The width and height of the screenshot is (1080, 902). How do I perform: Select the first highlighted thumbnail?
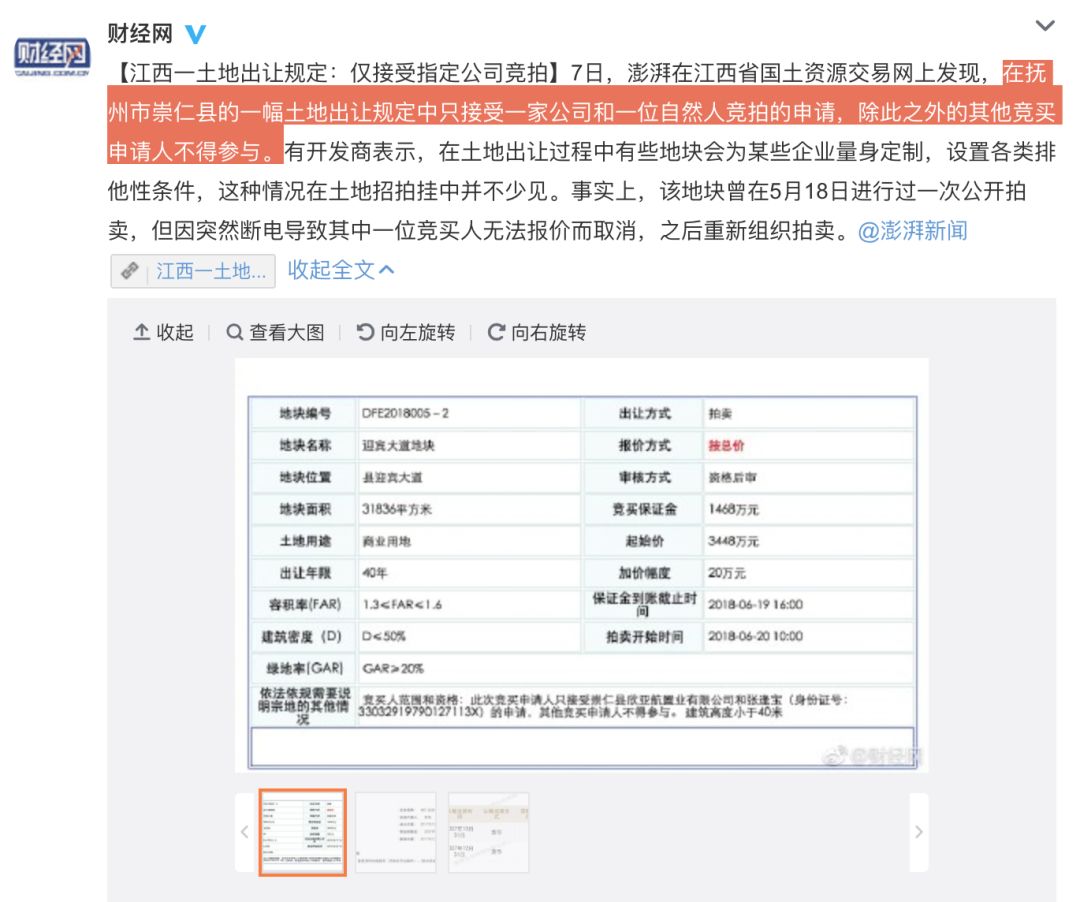(x=302, y=832)
